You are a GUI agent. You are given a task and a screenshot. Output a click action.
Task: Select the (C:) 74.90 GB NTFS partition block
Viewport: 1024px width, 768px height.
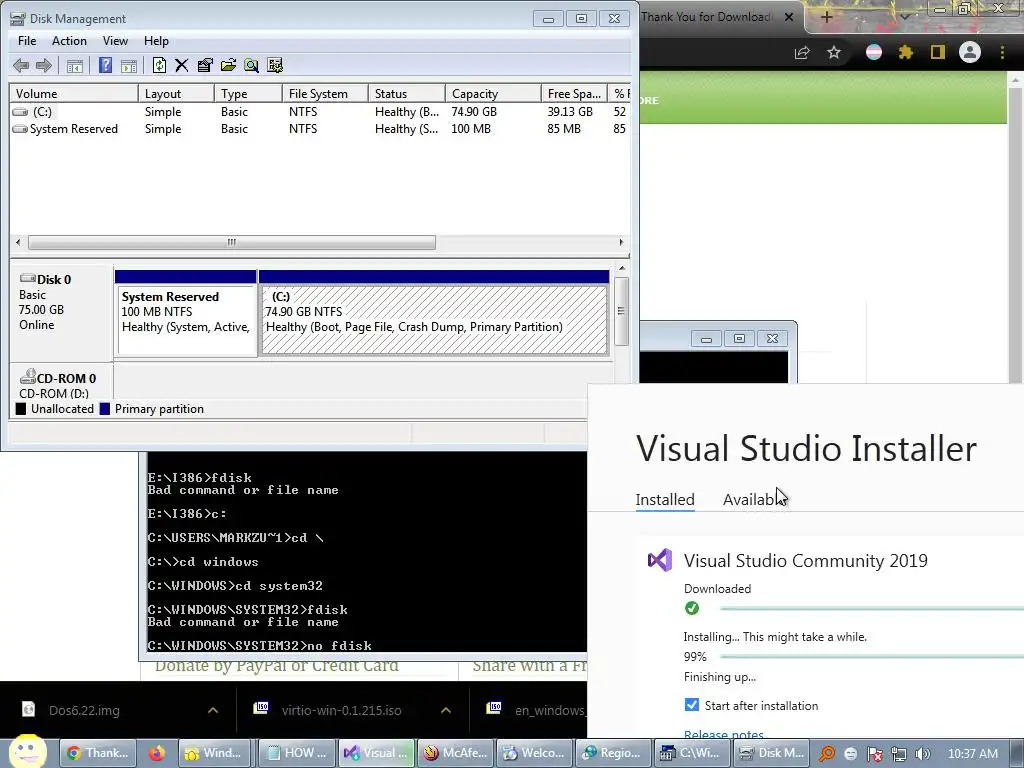point(434,313)
